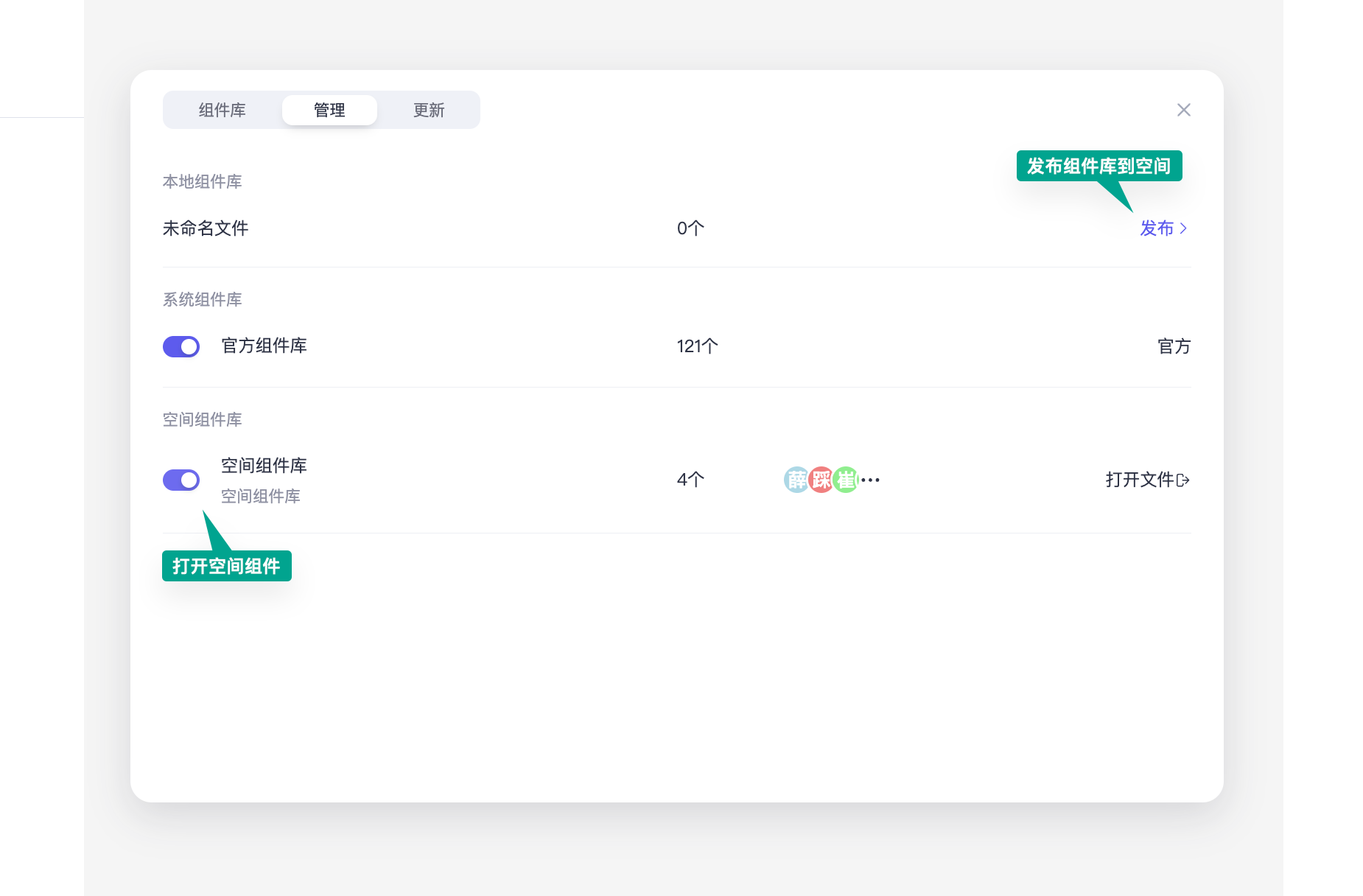The height and width of the screenshot is (896, 1363).
Task: Expand 发布 via its chevron arrow
Action: (x=1185, y=228)
